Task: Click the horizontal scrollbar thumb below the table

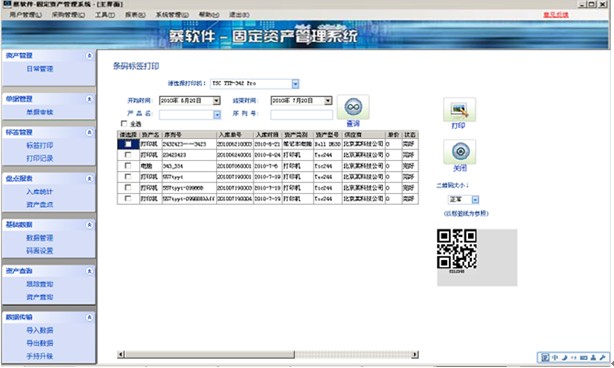Action: tap(209, 355)
